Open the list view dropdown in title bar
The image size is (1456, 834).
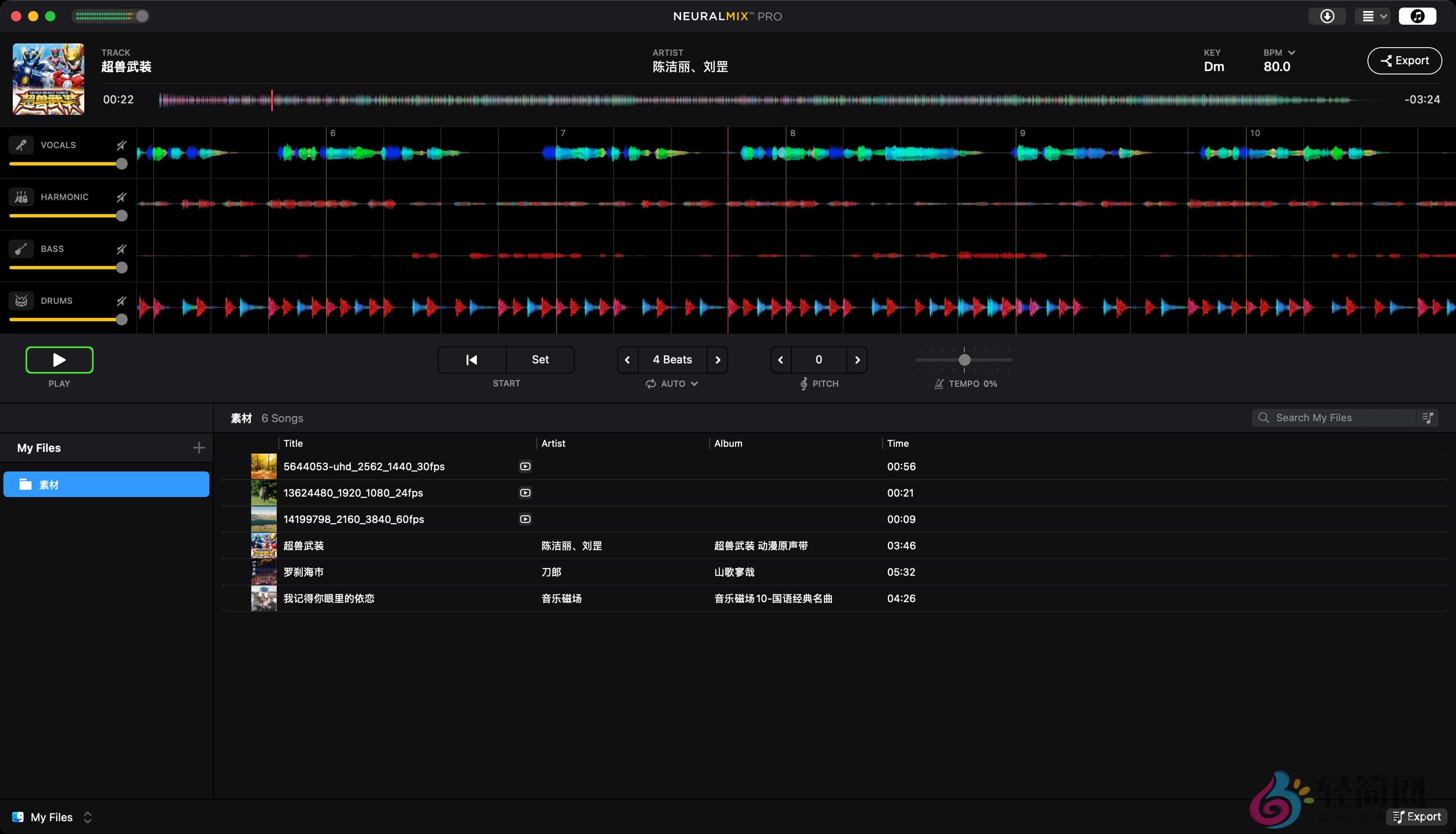(x=1372, y=16)
